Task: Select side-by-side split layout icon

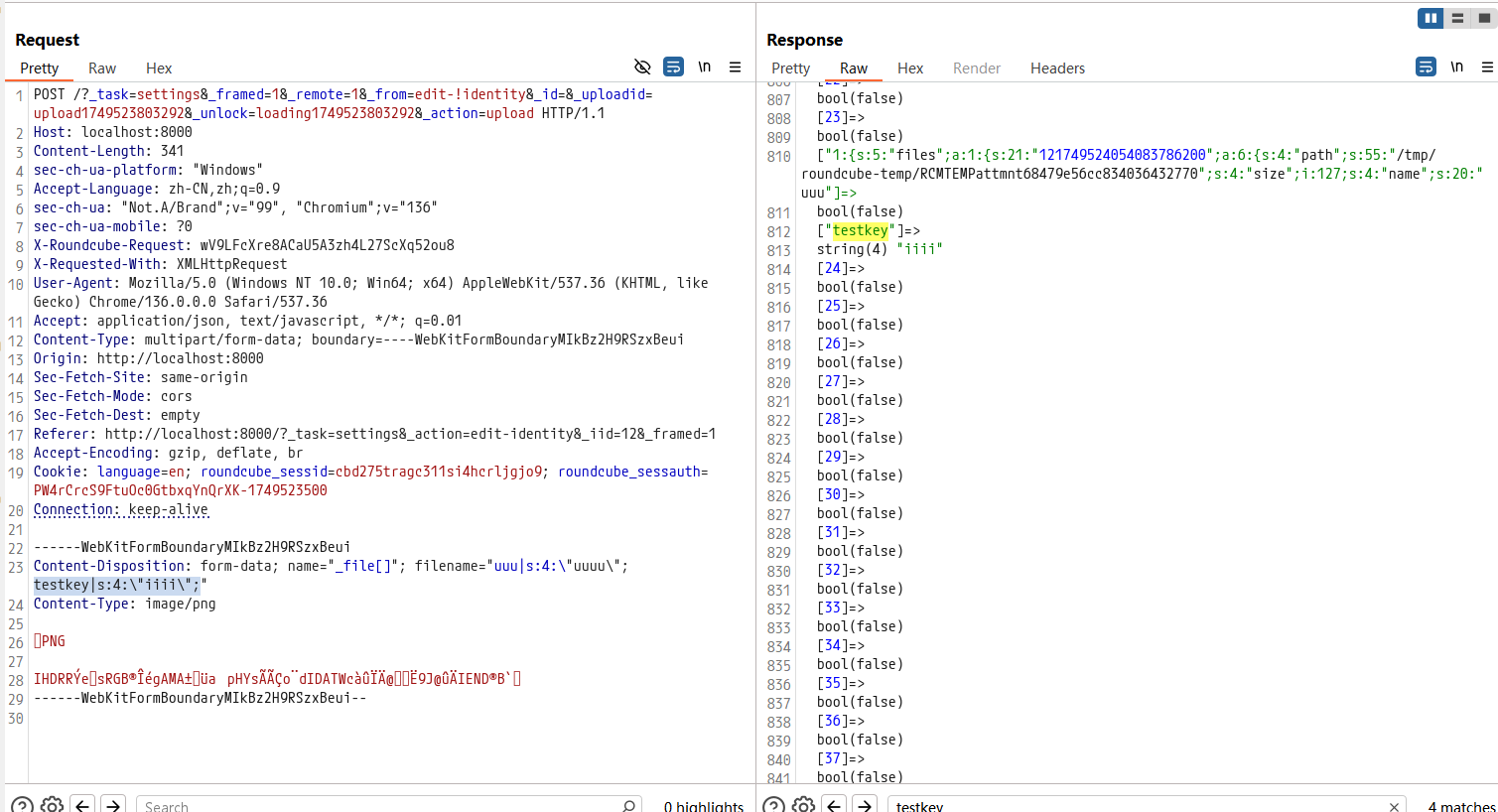Action: click(x=1430, y=18)
